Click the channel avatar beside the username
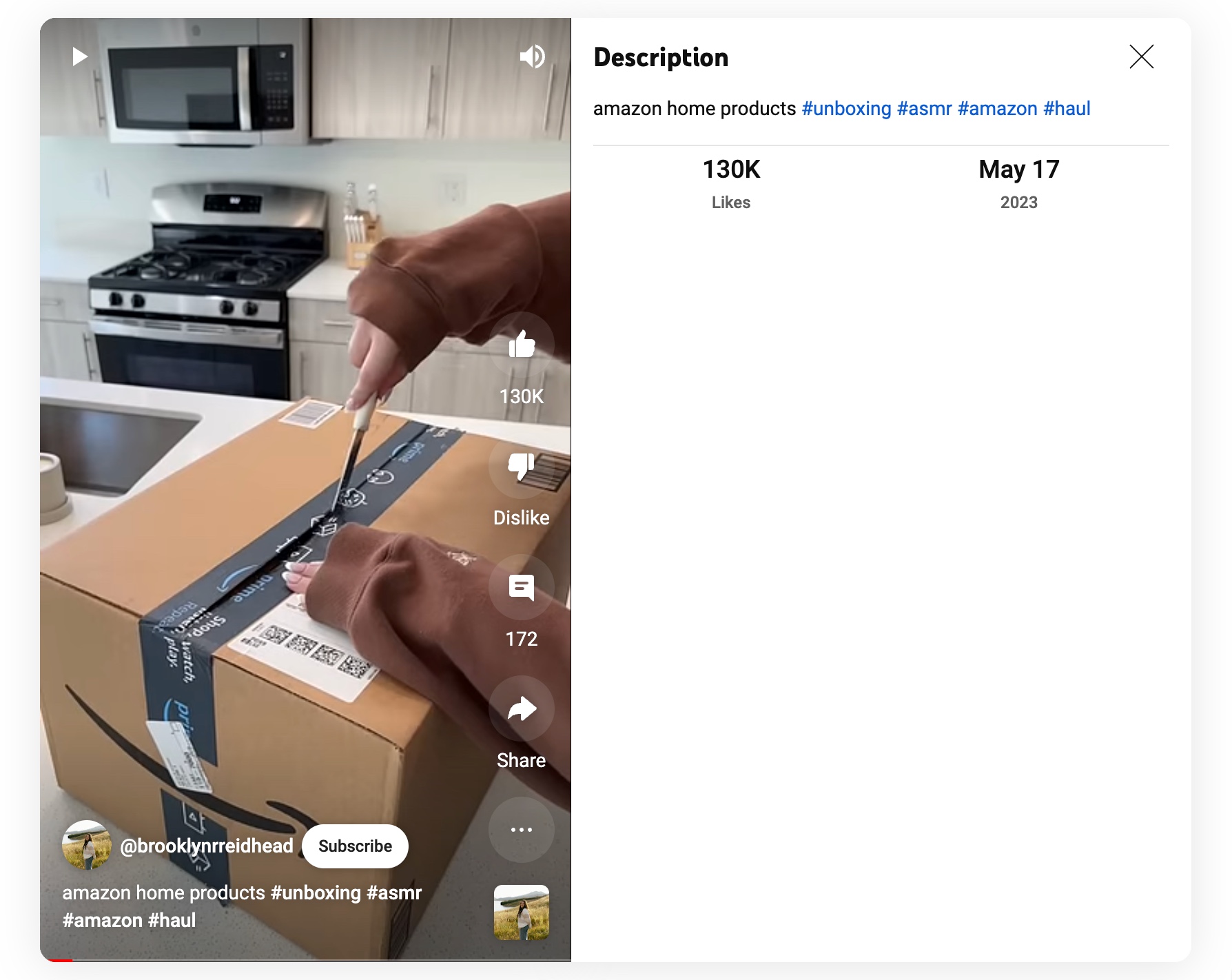Image resolution: width=1232 pixels, height=980 pixels. coord(87,846)
